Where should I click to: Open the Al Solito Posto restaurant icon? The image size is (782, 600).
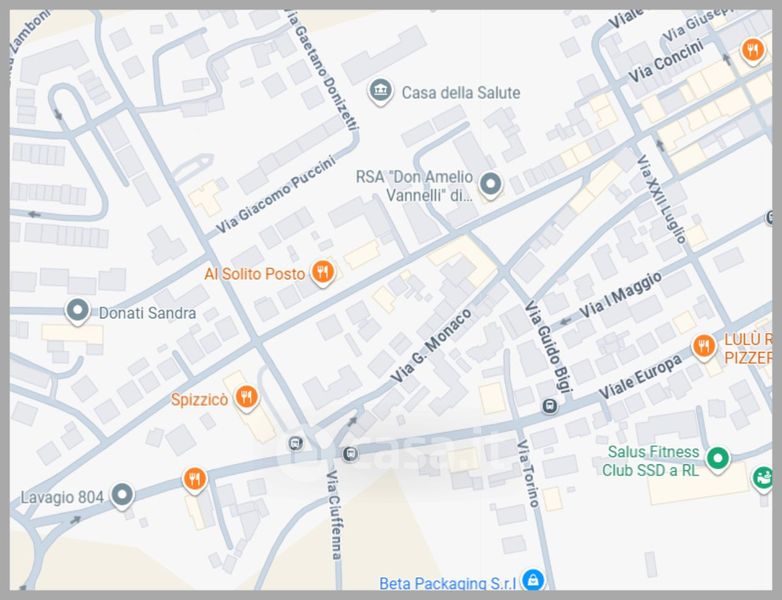tap(322, 272)
